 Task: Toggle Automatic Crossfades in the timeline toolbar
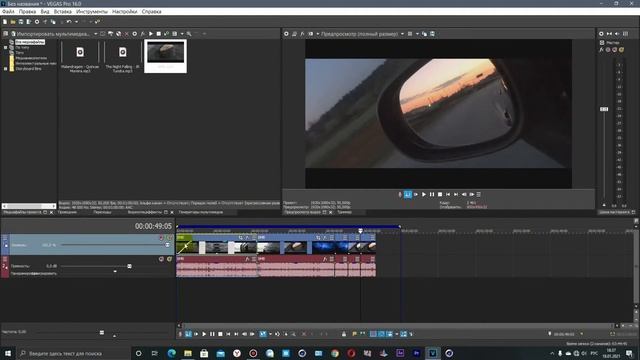381,334
